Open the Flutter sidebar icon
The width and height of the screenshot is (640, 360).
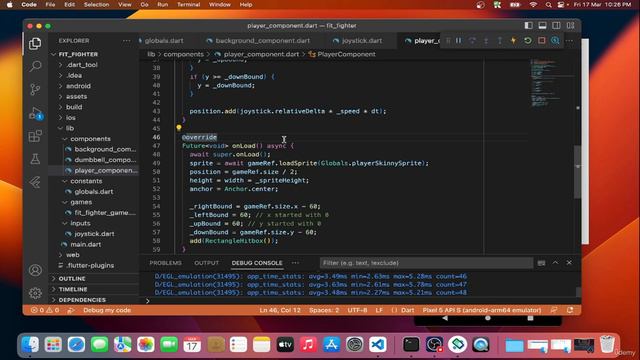tap(35, 182)
